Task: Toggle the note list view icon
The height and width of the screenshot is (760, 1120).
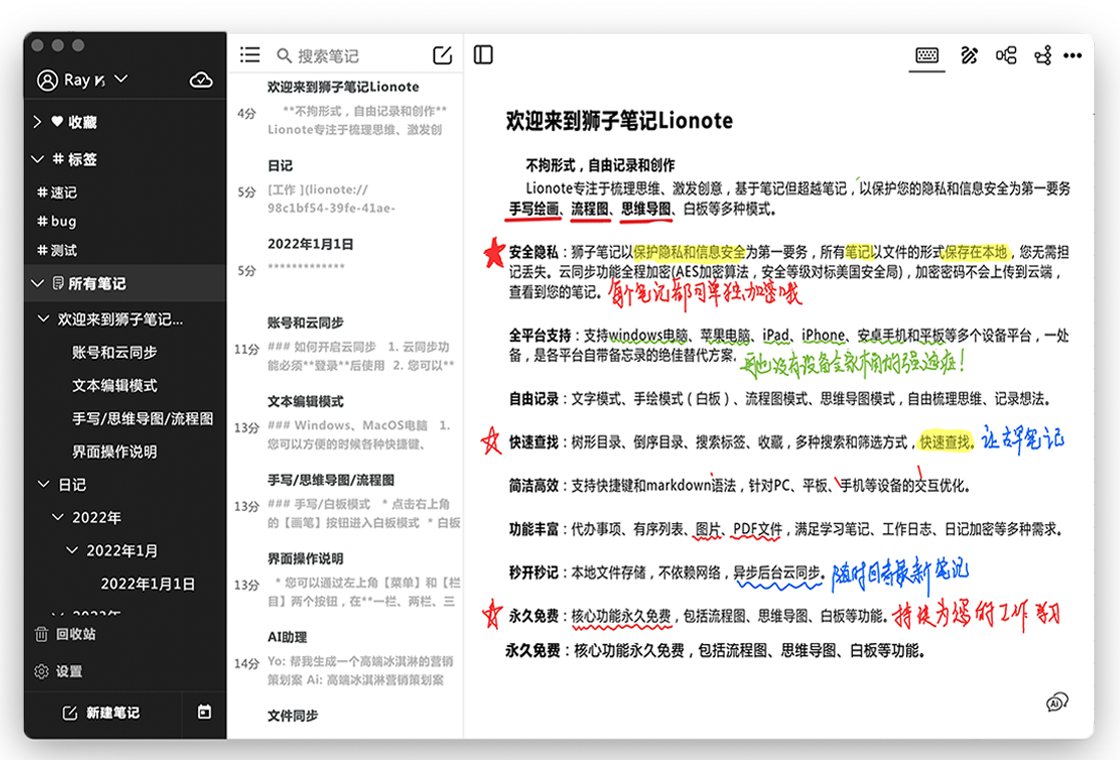Action: tap(249, 55)
